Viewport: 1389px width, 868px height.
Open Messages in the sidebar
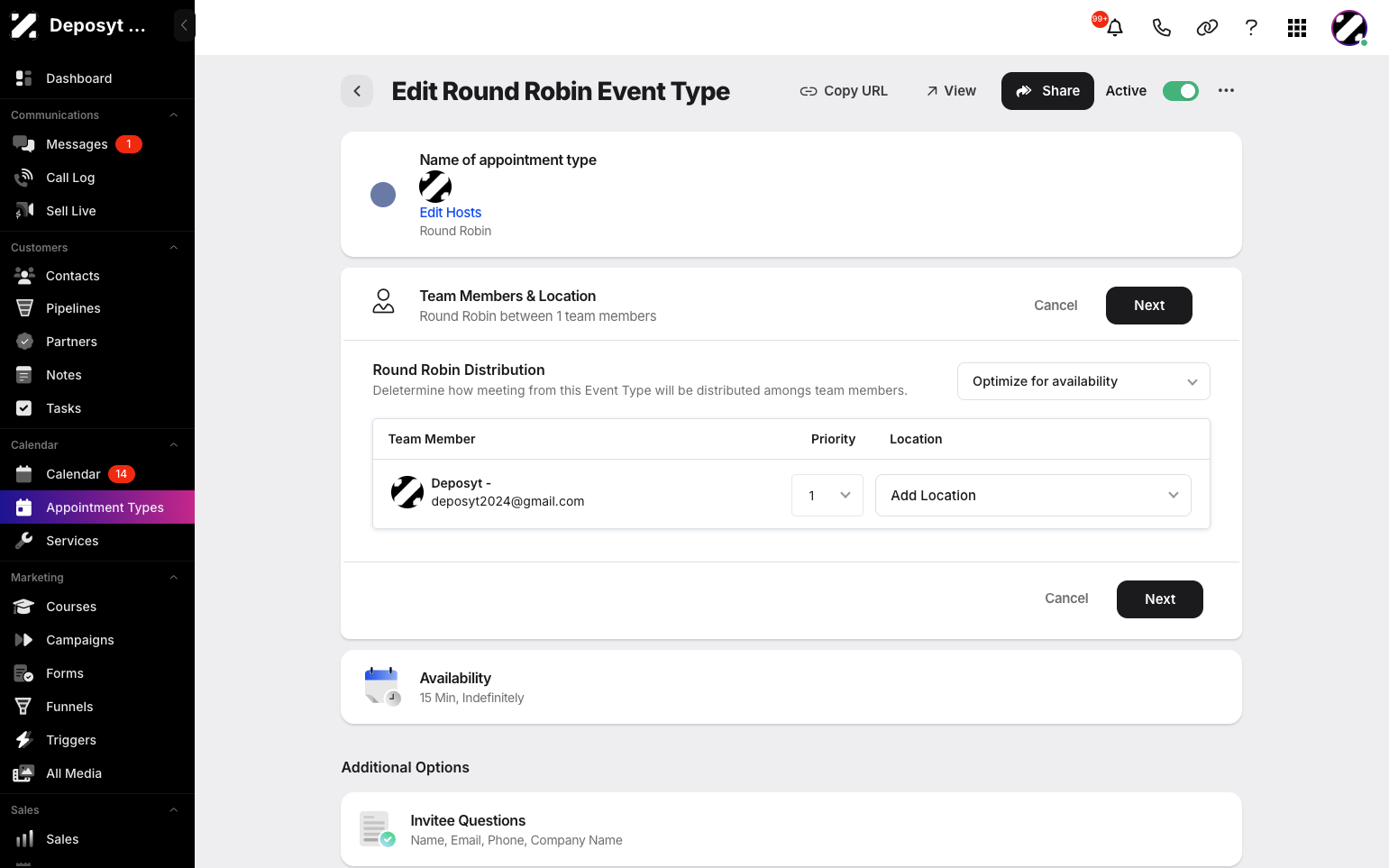pos(97,144)
